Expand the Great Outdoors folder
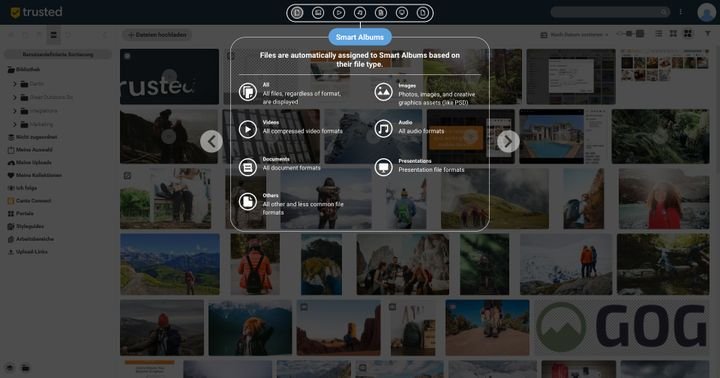 pos(14,97)
